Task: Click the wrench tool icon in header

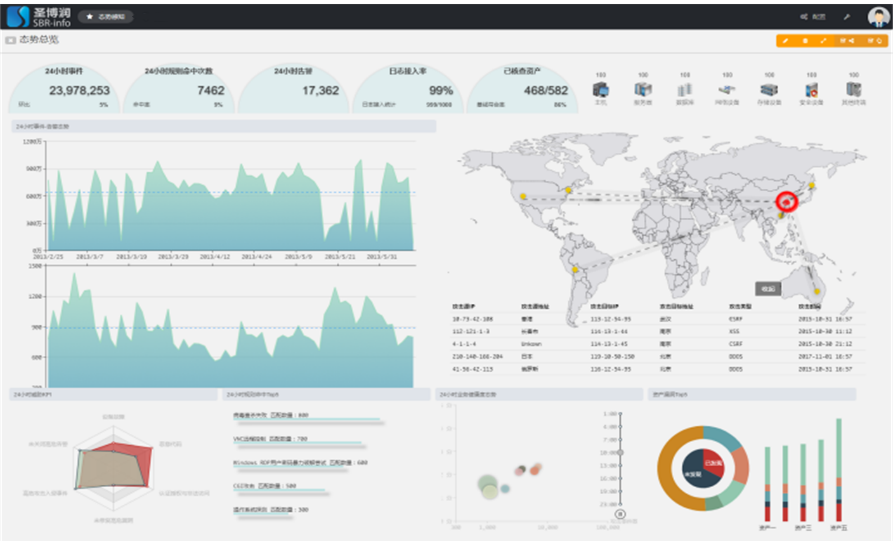Action: (846, 17)
